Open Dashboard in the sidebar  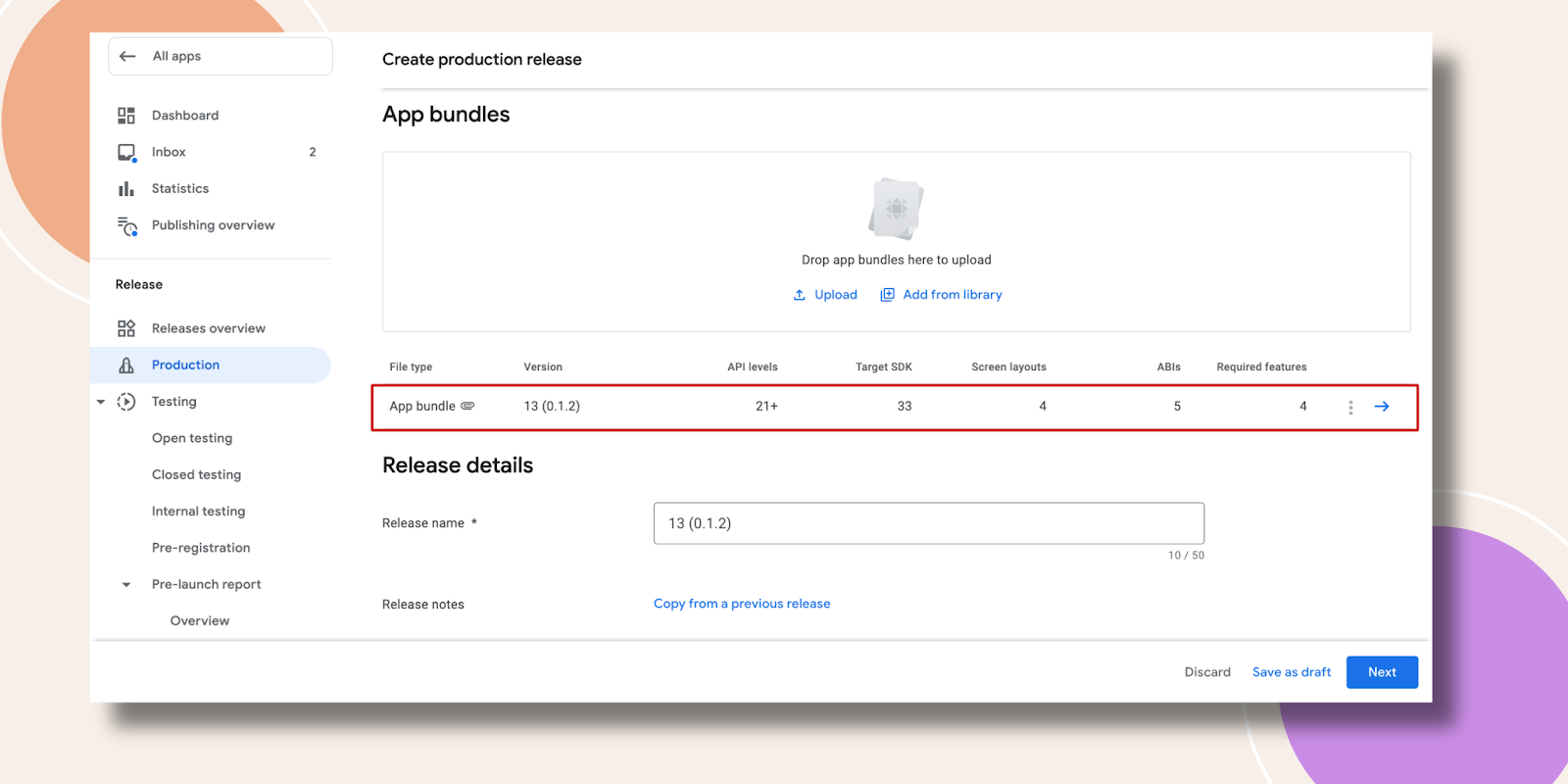point(185,116)
